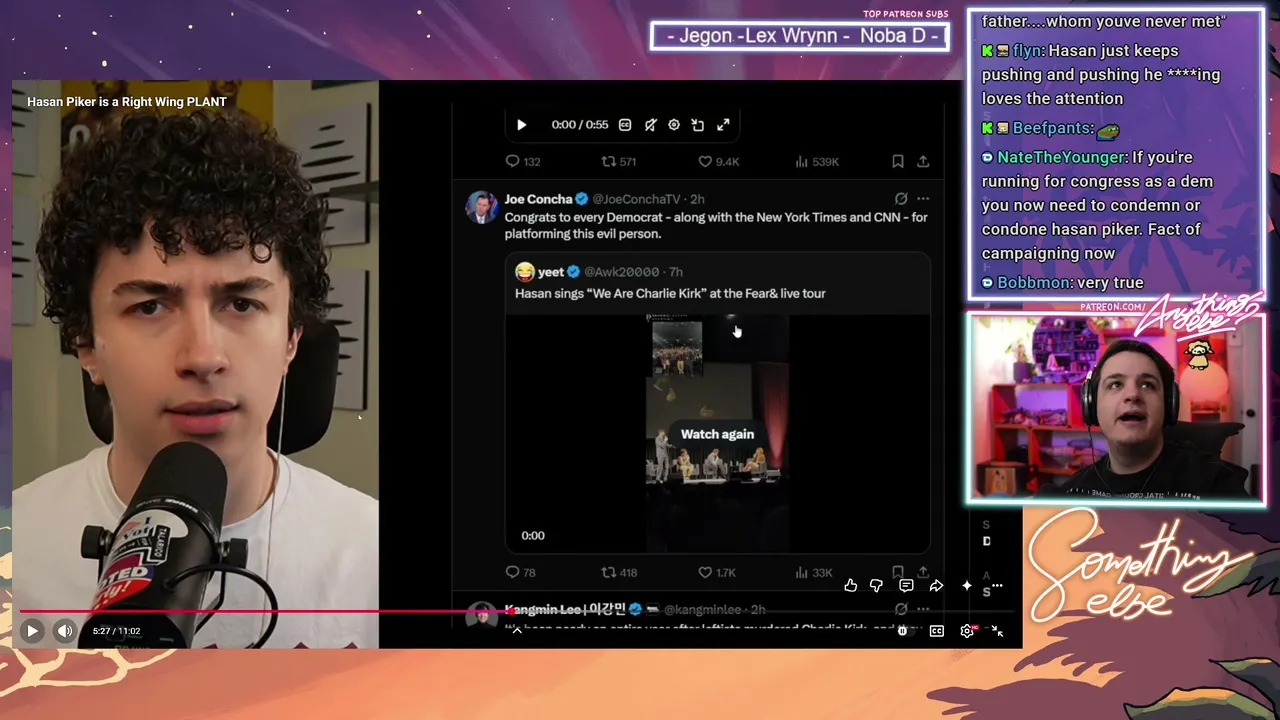Like the tweet with 9.4K likes

click(x=718, y=161)
